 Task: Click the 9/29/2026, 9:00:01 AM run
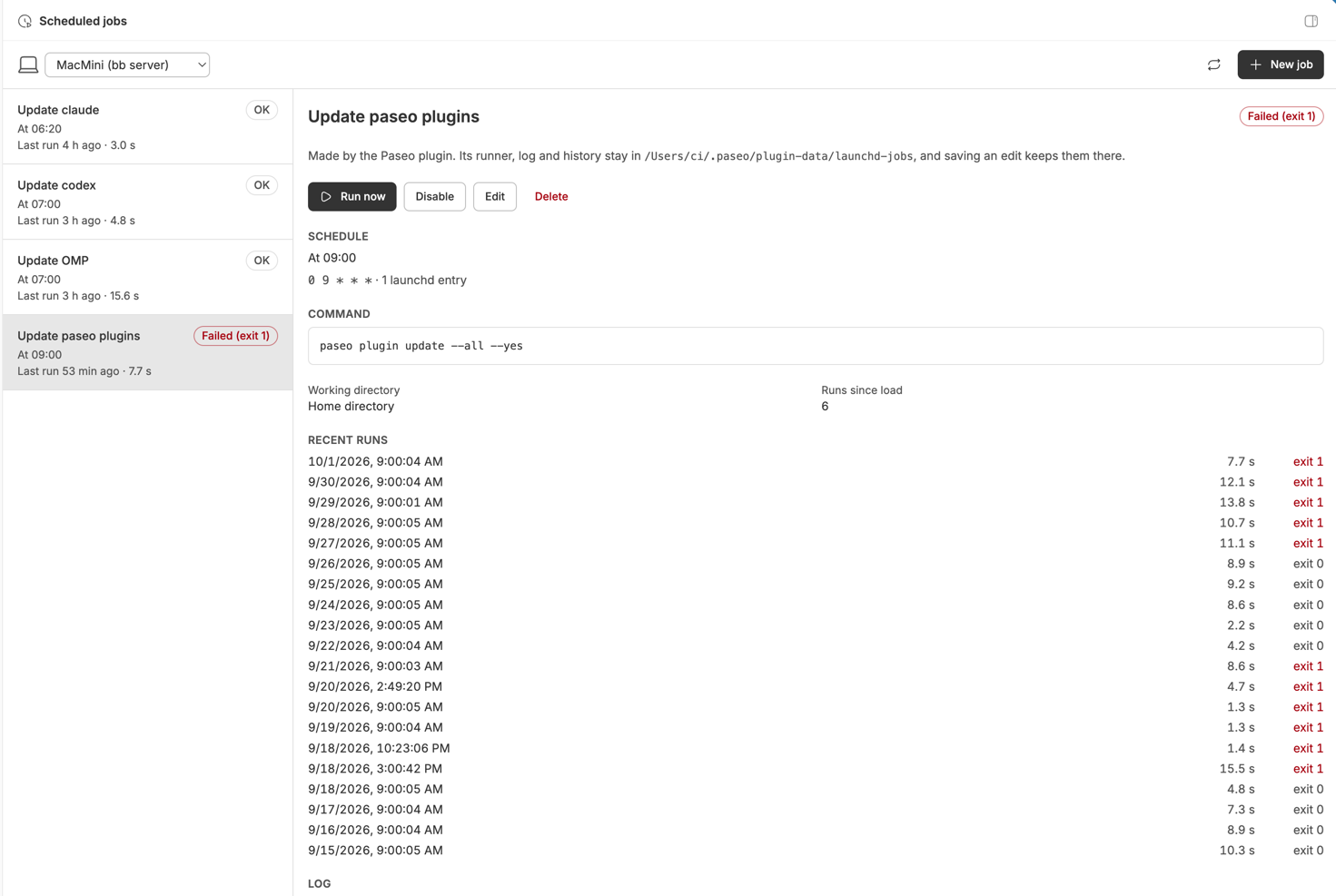[x=815, y=502]
